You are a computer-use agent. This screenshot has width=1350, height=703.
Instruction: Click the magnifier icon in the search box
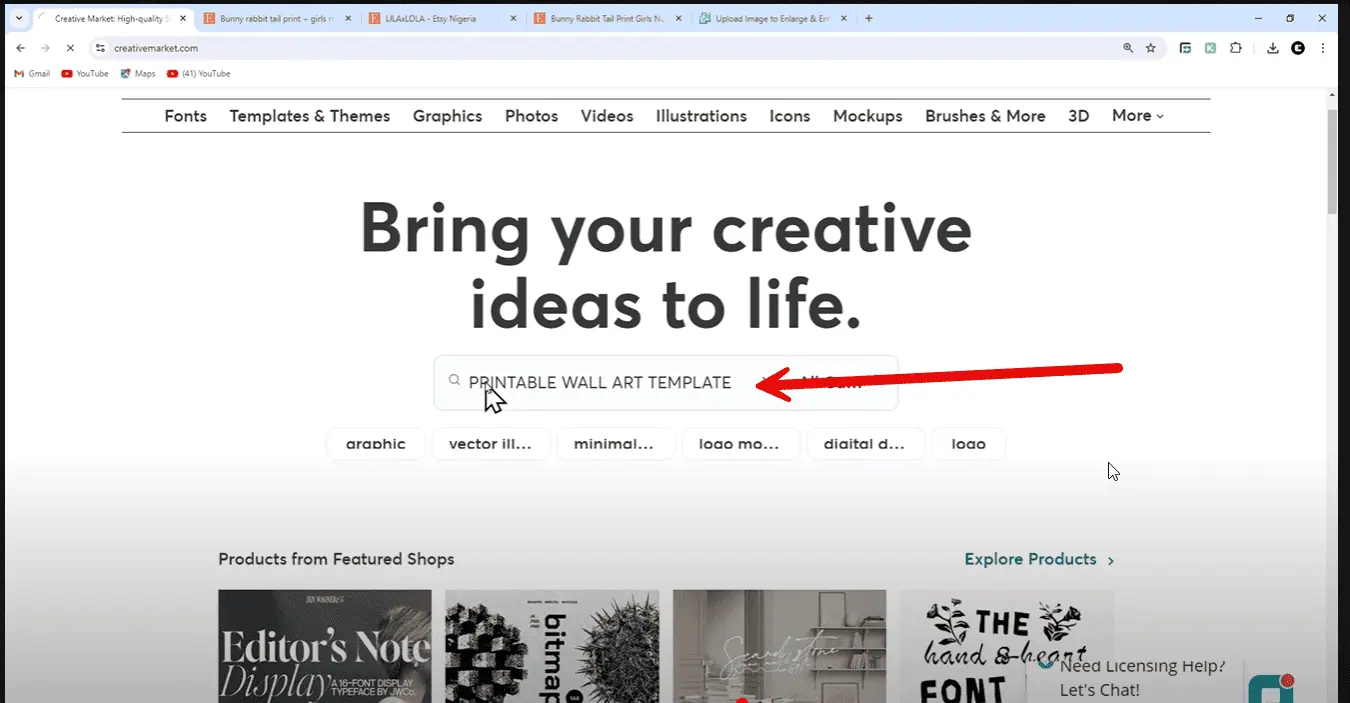454,380
